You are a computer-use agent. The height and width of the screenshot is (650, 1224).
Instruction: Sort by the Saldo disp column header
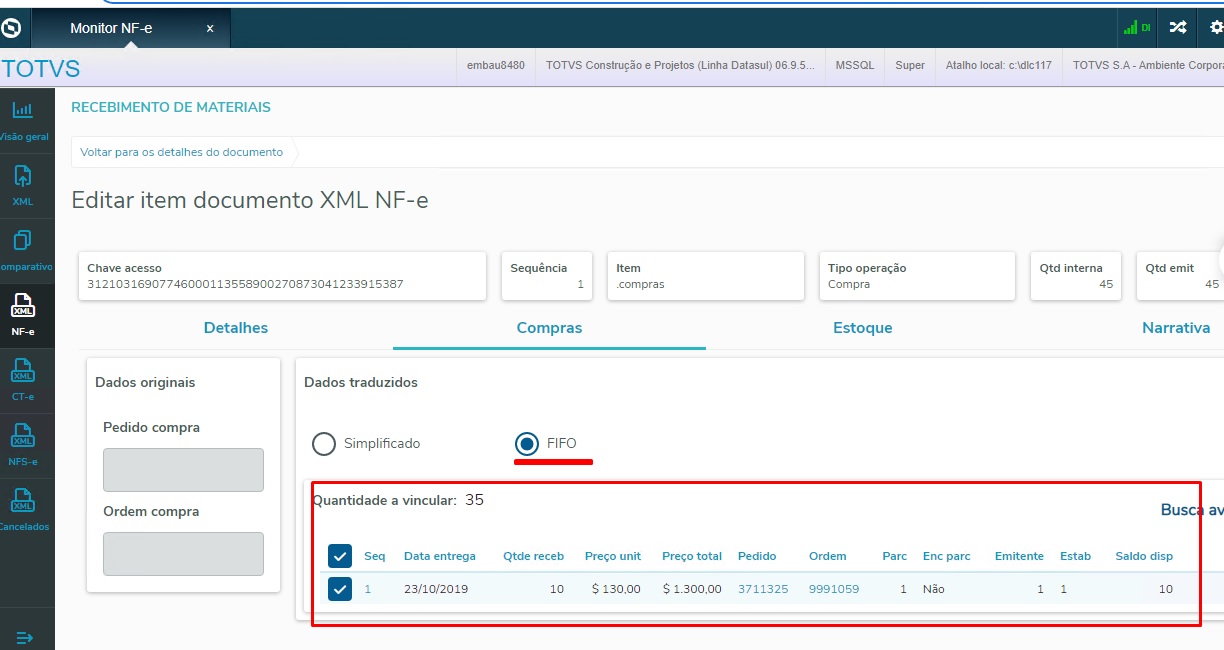point(1144,556)
